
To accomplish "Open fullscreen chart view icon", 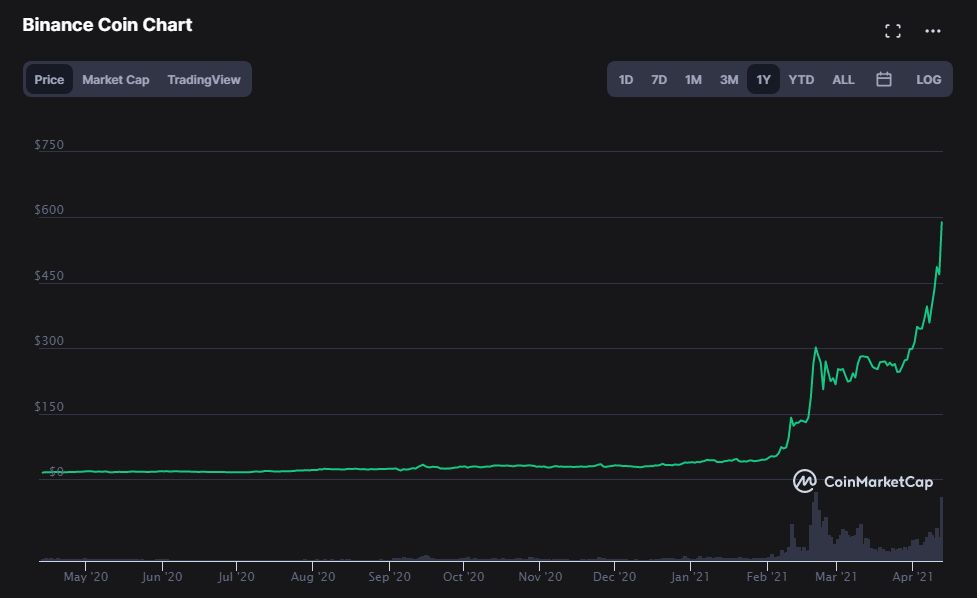I will [893, 31].
